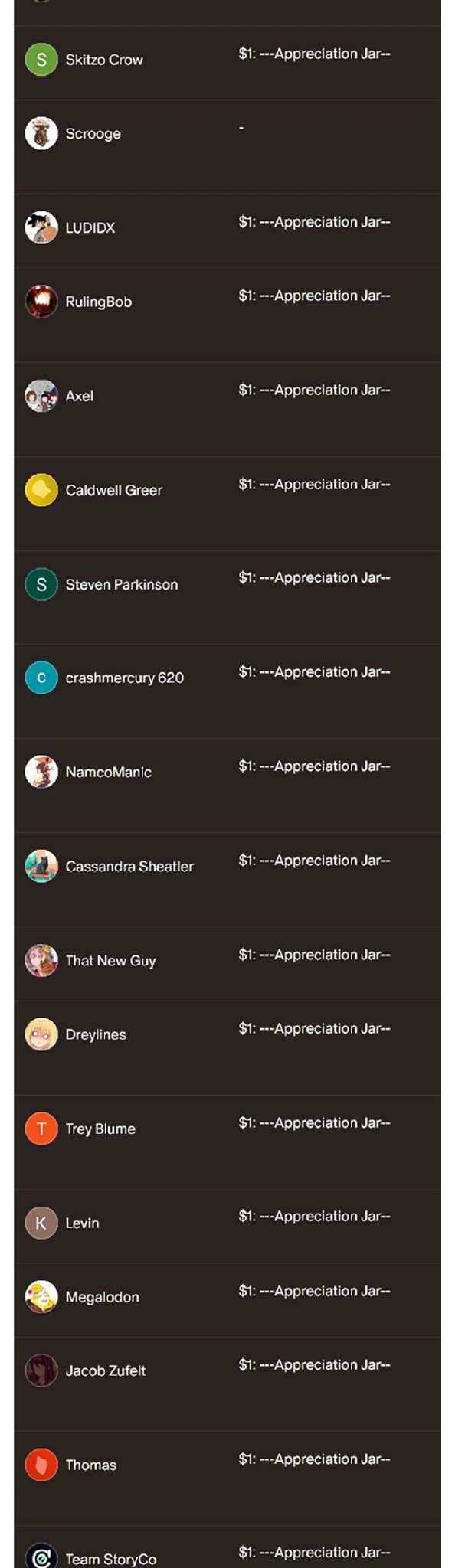The height and width of the screenshot is (1568, 452).
Task: Click Thomas's red avatar icon
Action: point(41,1465)
